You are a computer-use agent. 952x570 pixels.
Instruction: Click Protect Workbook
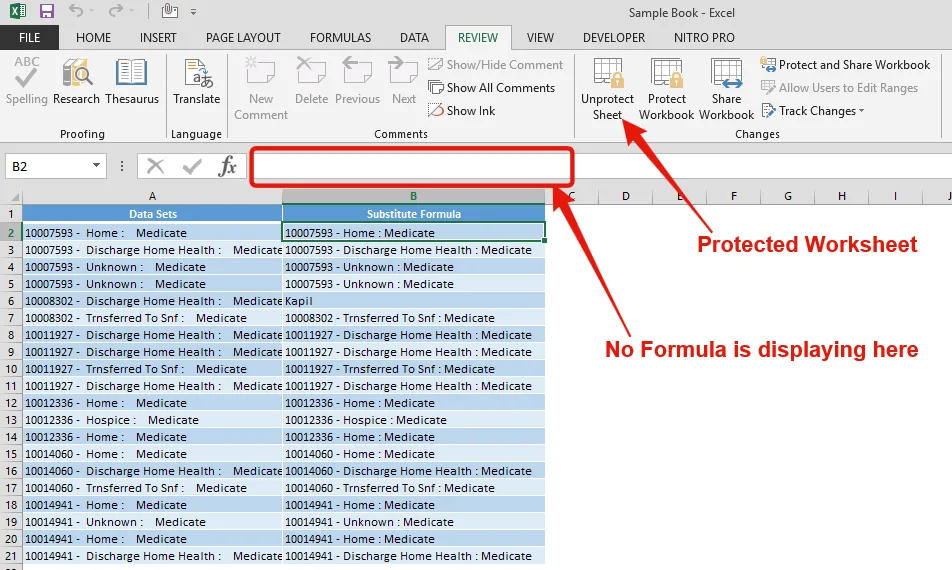pyautogui.click(x=666, y=89)
